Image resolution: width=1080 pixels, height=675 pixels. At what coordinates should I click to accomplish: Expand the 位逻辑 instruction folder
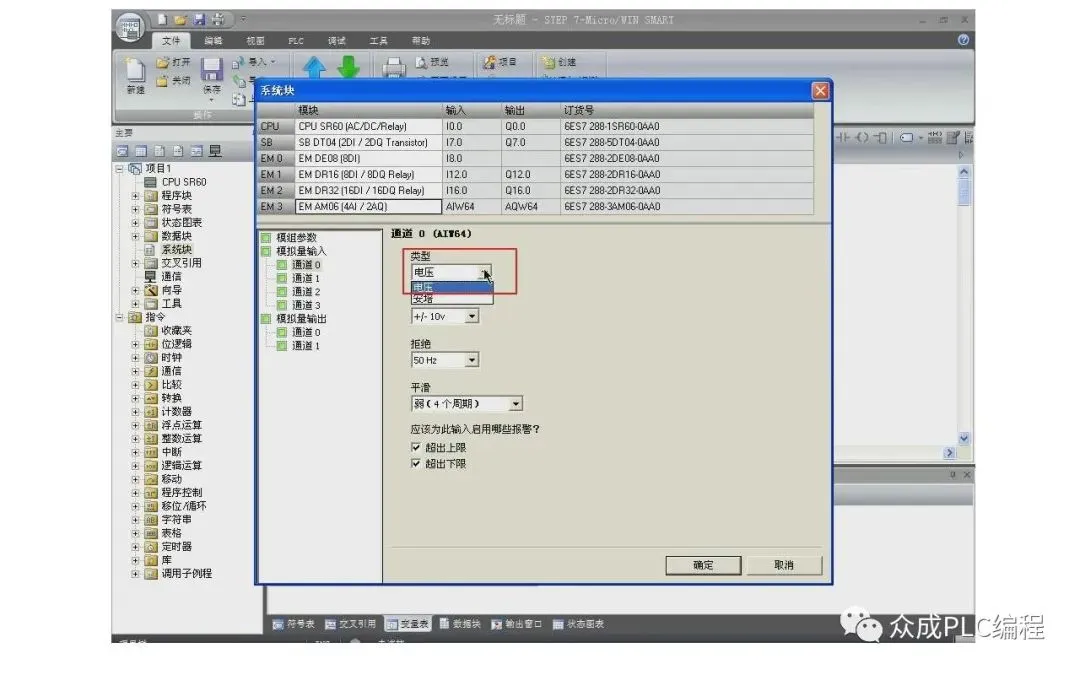(135, 344)
